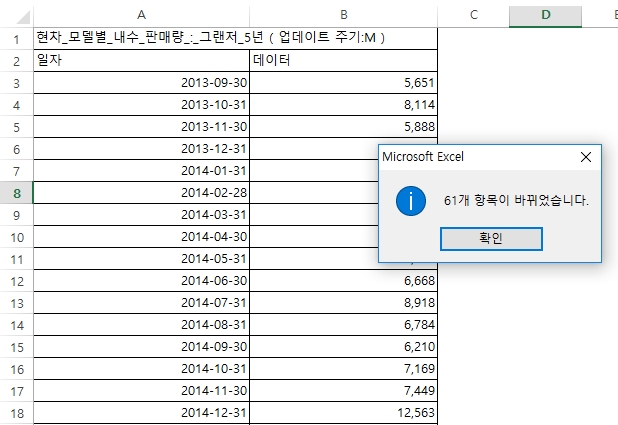The image size is (618, 425).
Task: Select all cells with corner triangle
Action: point(23,17)
